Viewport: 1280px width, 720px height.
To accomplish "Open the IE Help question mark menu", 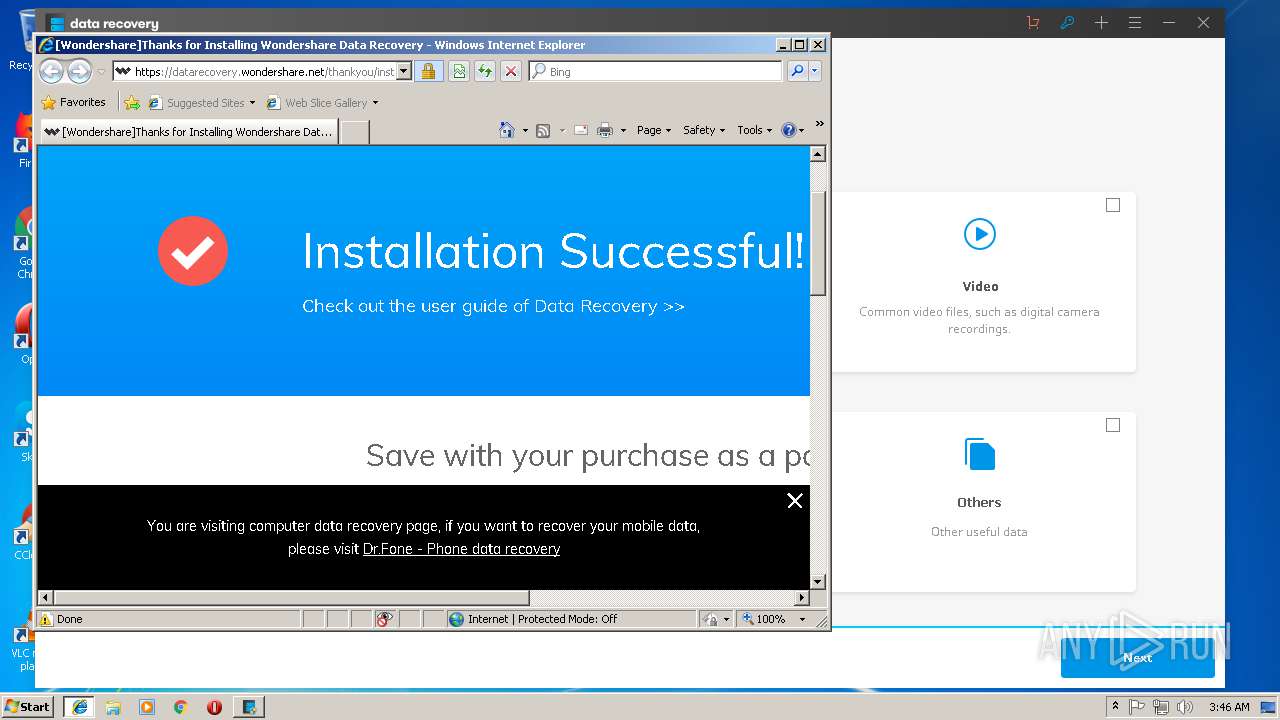I will point(793,130).
